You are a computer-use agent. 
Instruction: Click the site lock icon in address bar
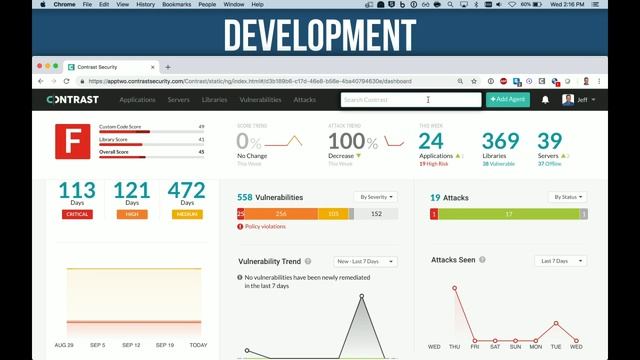point(82,81)
